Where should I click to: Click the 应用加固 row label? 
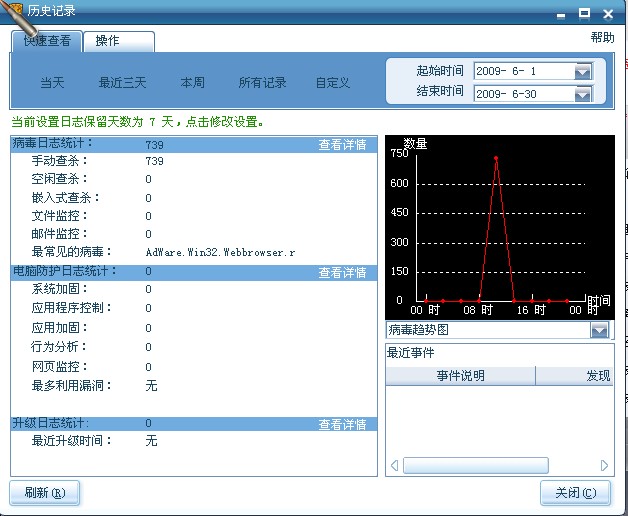coord(60,327)
